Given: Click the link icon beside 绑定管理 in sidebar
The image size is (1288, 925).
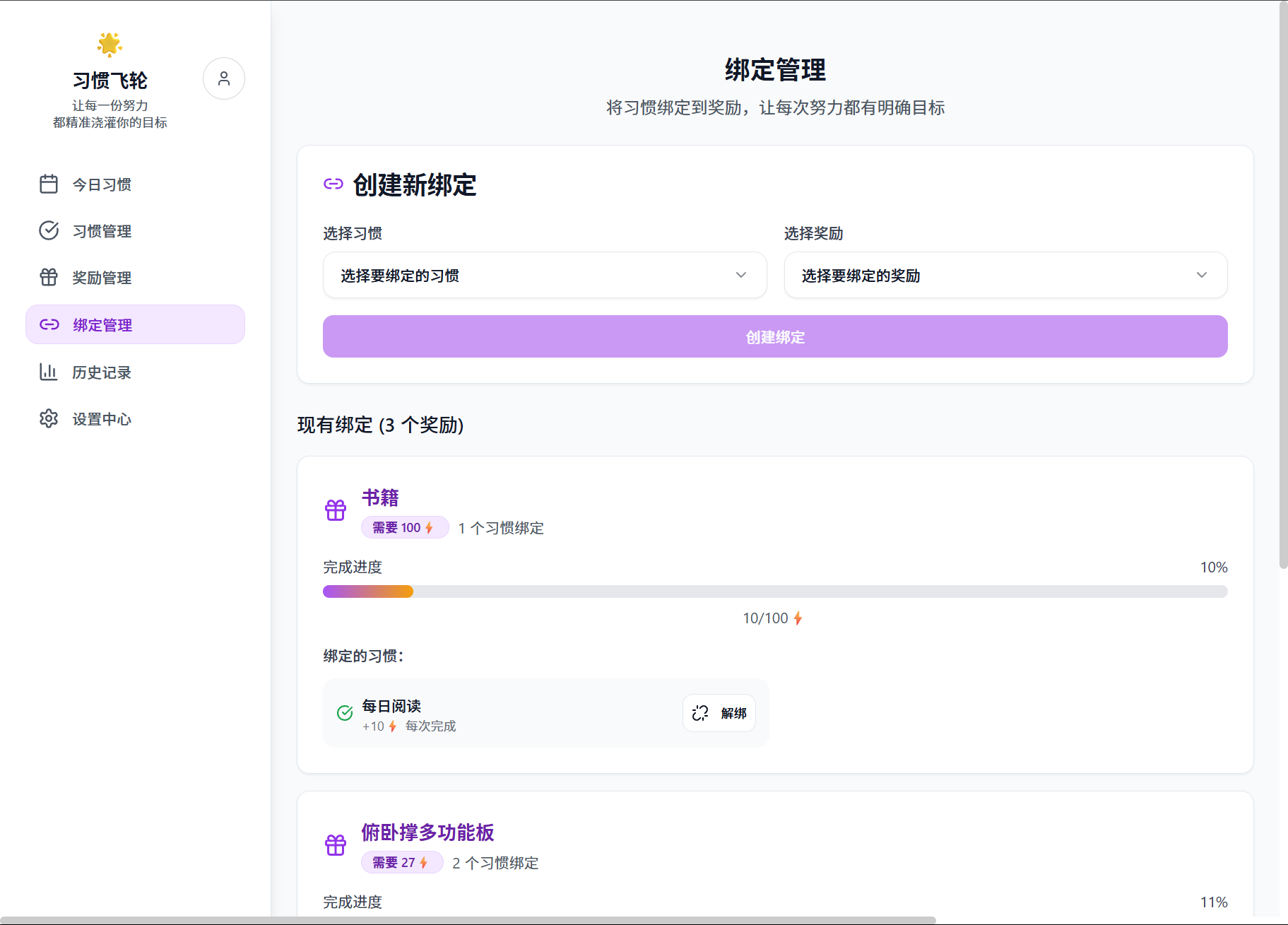Looking at the screenshot, I should (x=49, y=324).
